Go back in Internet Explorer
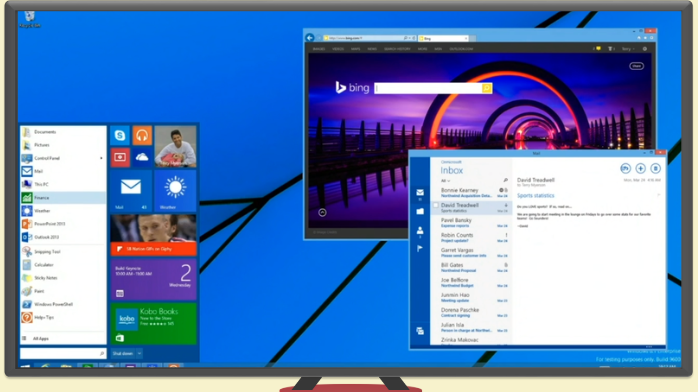The image size is (698, 392). [310, 38]
